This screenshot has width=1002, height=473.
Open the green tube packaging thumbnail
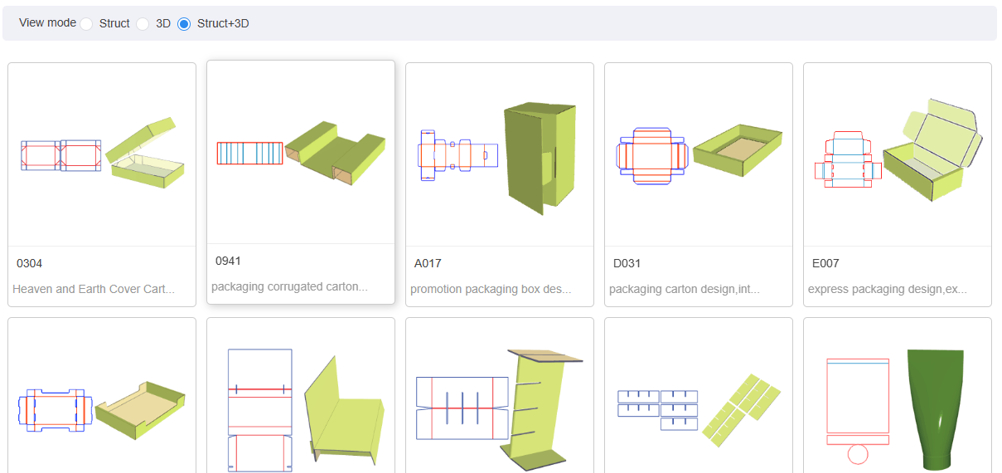[897, 396]
